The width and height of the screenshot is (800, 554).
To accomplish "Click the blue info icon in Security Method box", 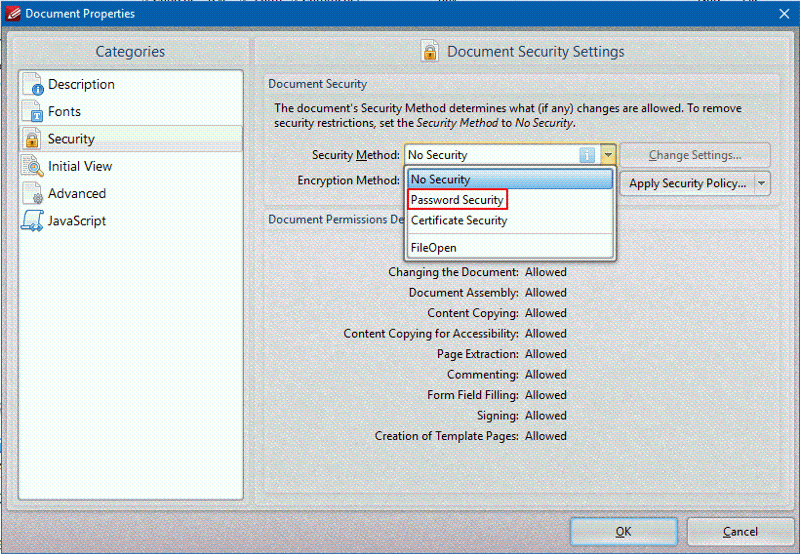I will pyautogui.click(x=587, y=155).
